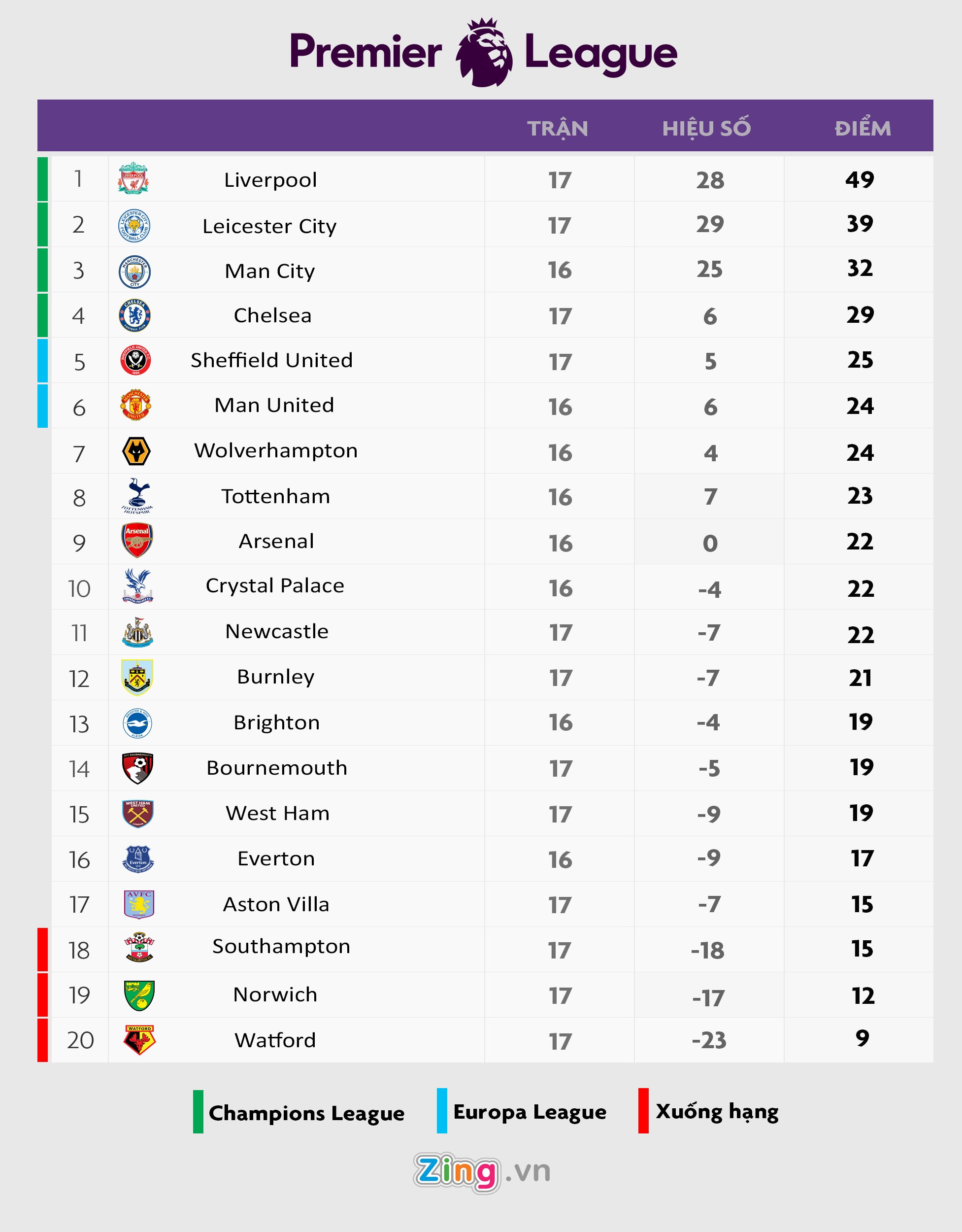Click the ĐIỂM column header
The height and width of the screenshot is (1232, 962).
[862, 129]
